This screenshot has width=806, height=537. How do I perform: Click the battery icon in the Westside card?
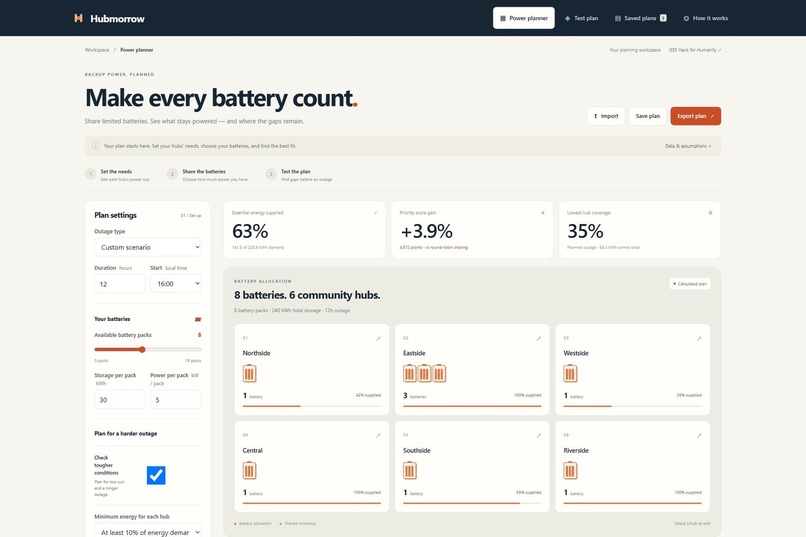pos(570,374)
